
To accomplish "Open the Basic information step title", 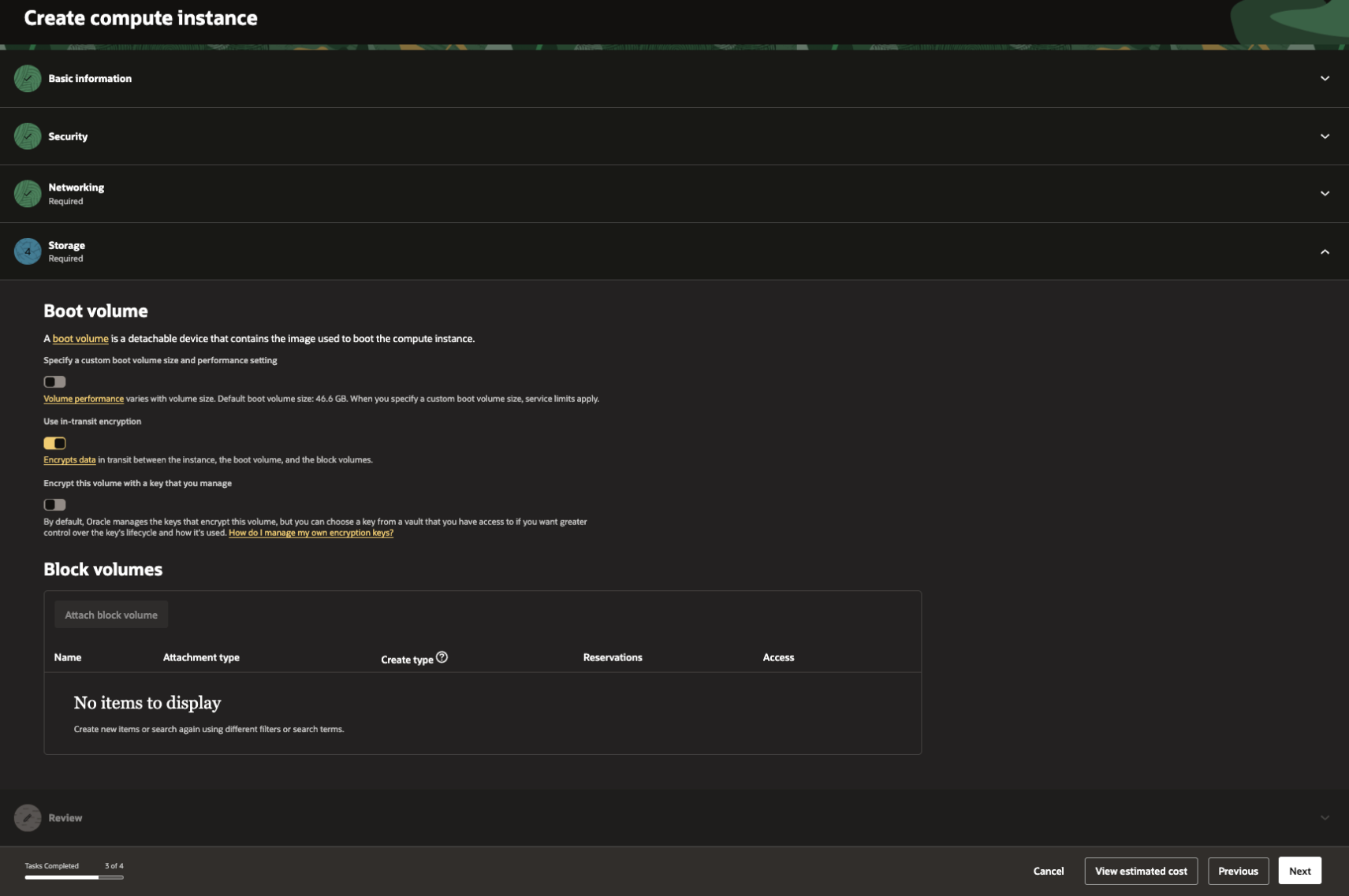I will [x=90, y=79].
